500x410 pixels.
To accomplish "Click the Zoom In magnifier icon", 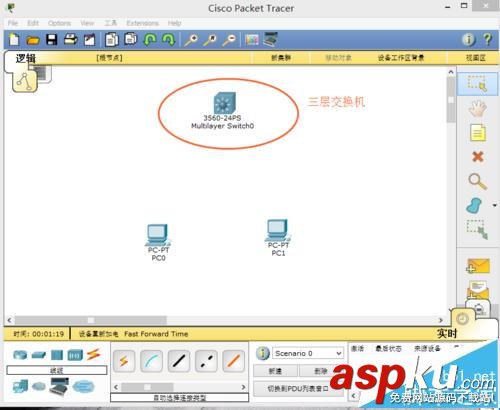I will tap(191, 40).
